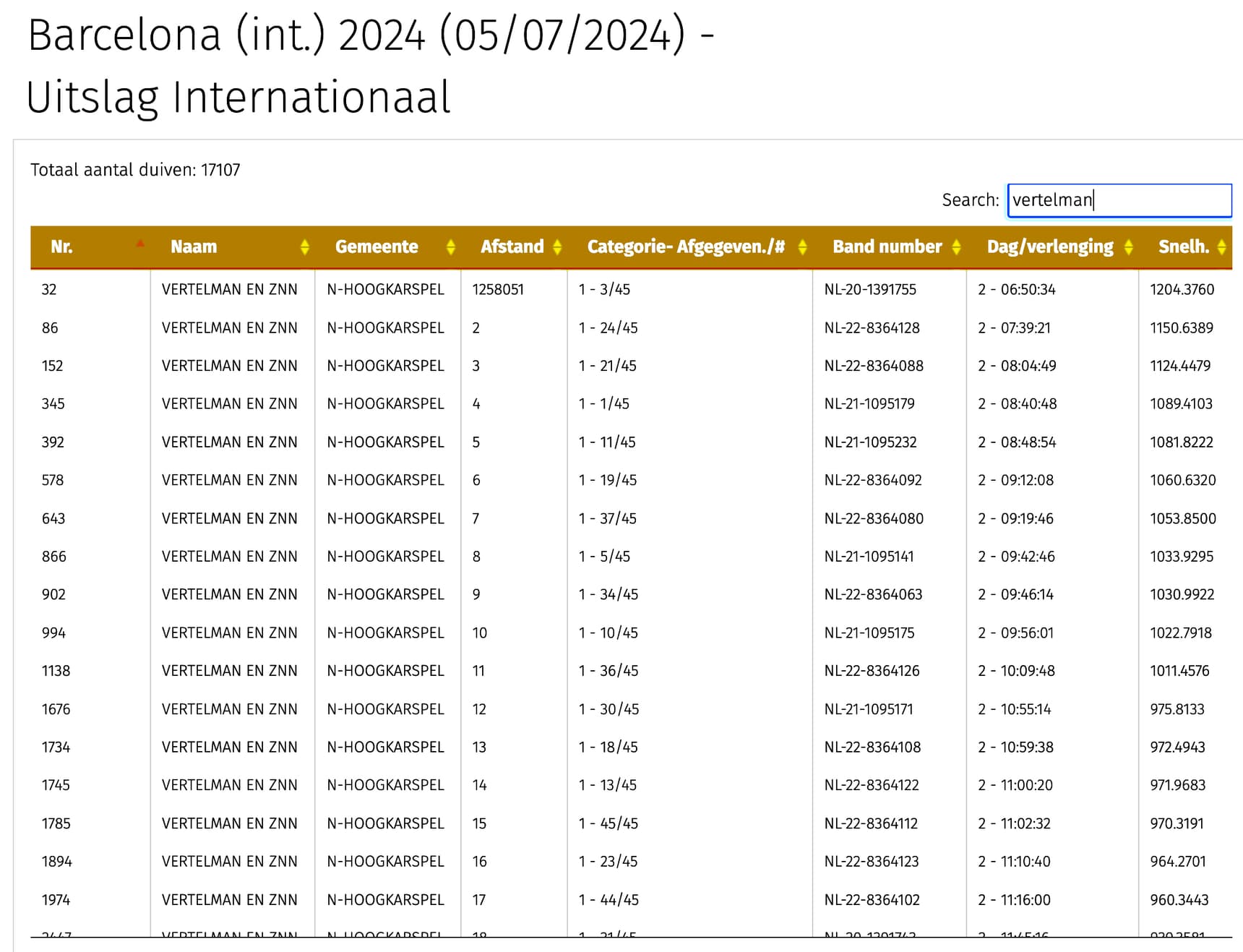The image size is (1243, 952).
Task: Click time cell 2 - 09:56:01
Action: (1015, 633)
